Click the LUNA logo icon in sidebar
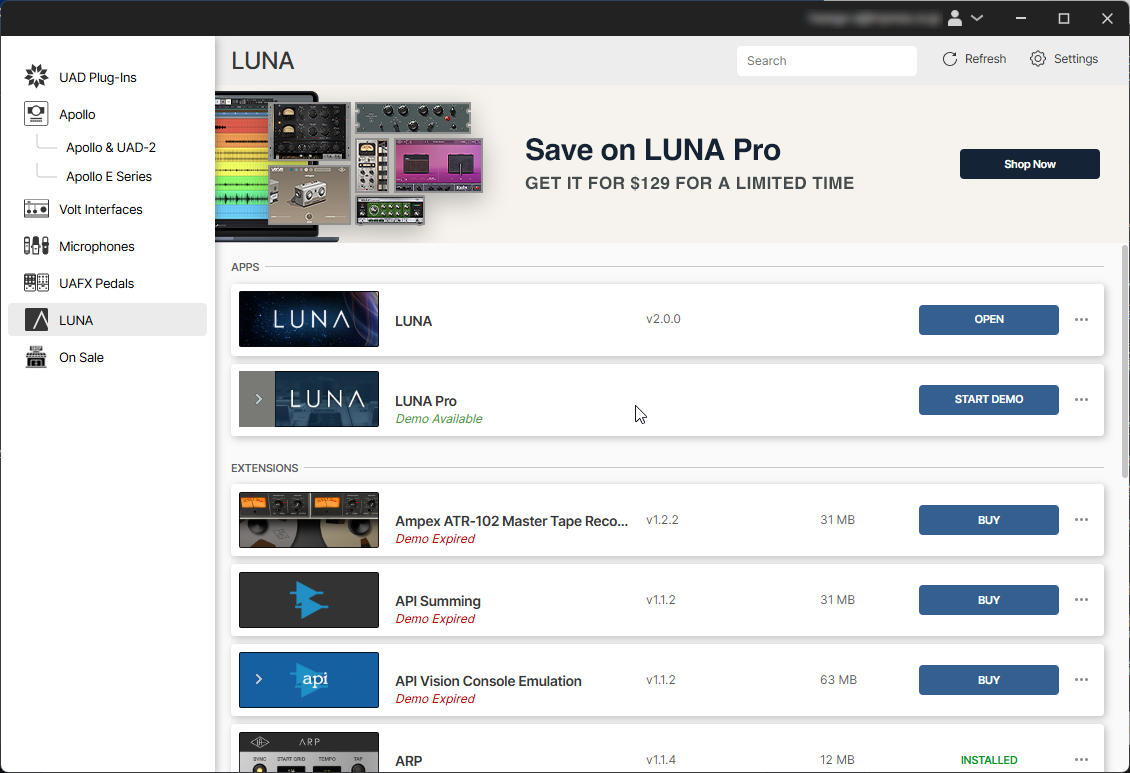The image size is (1130, 773). click(36, 319)
